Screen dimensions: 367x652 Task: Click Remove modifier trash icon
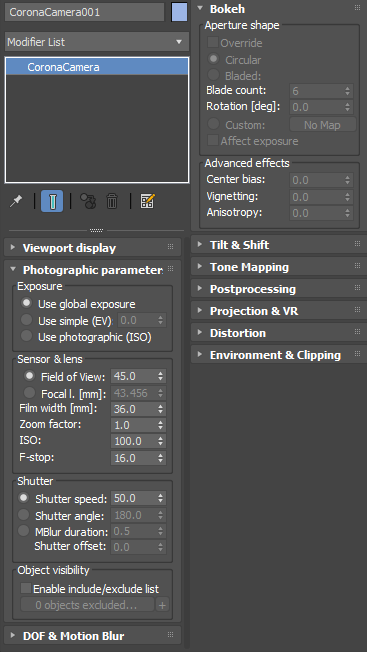coord(112,201)
